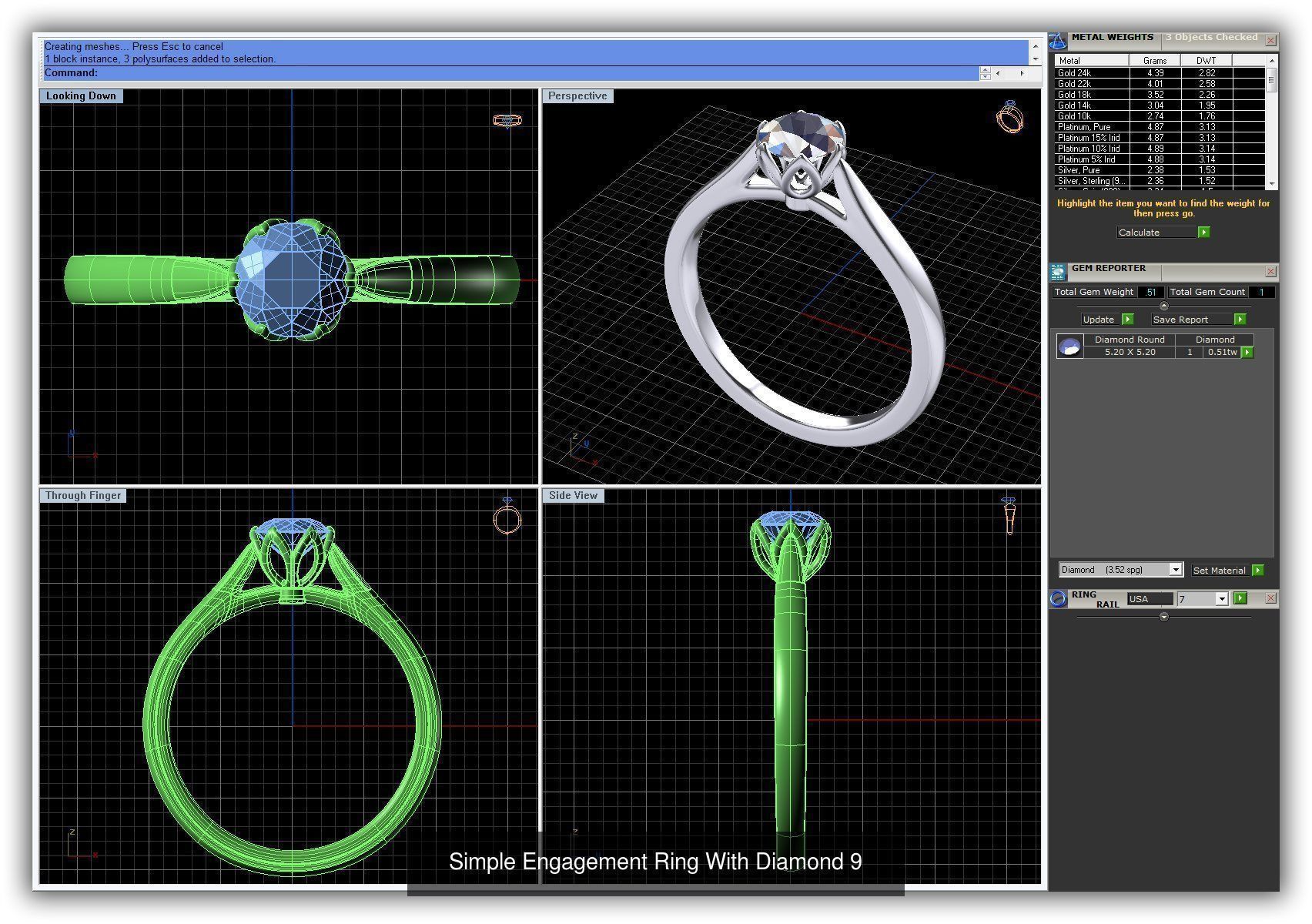Click the command line right scroll arrow
This screenshot has height=924, width=1312.
[x=1022, y=73]
